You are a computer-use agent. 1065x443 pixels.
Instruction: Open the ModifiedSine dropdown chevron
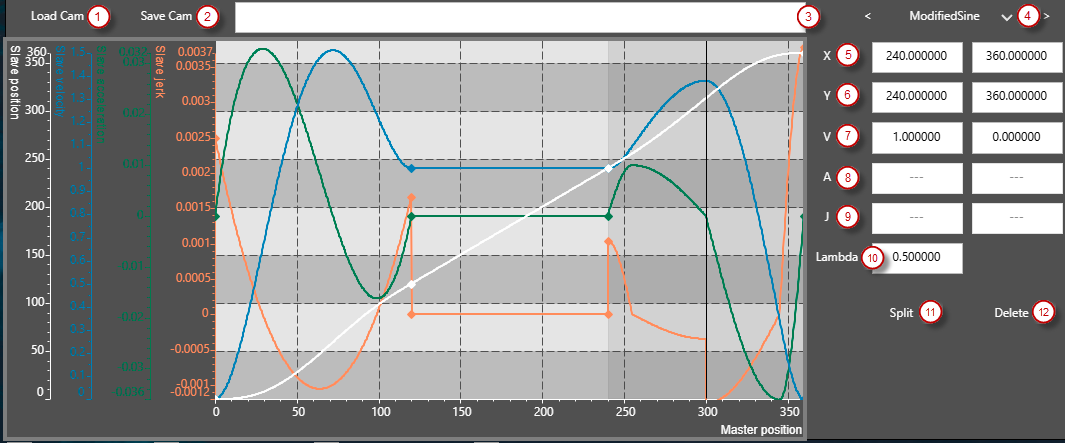pos(1006,17)
